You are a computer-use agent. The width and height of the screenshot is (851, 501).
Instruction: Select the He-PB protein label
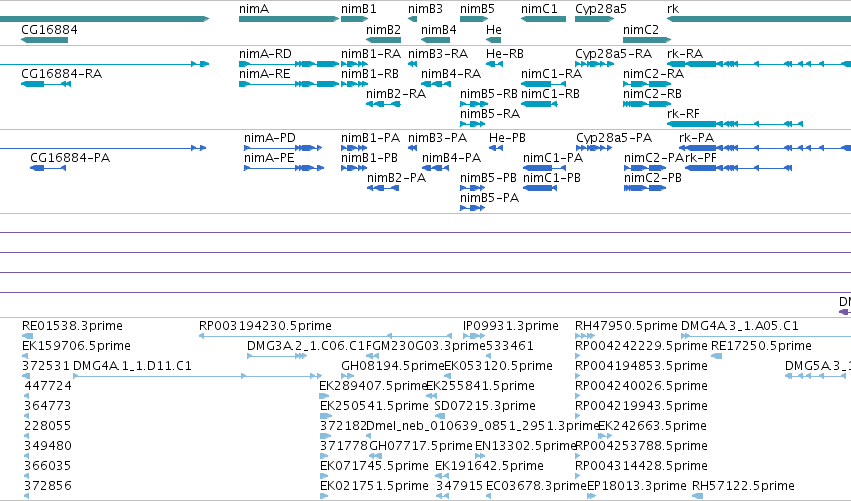(507, 138)
